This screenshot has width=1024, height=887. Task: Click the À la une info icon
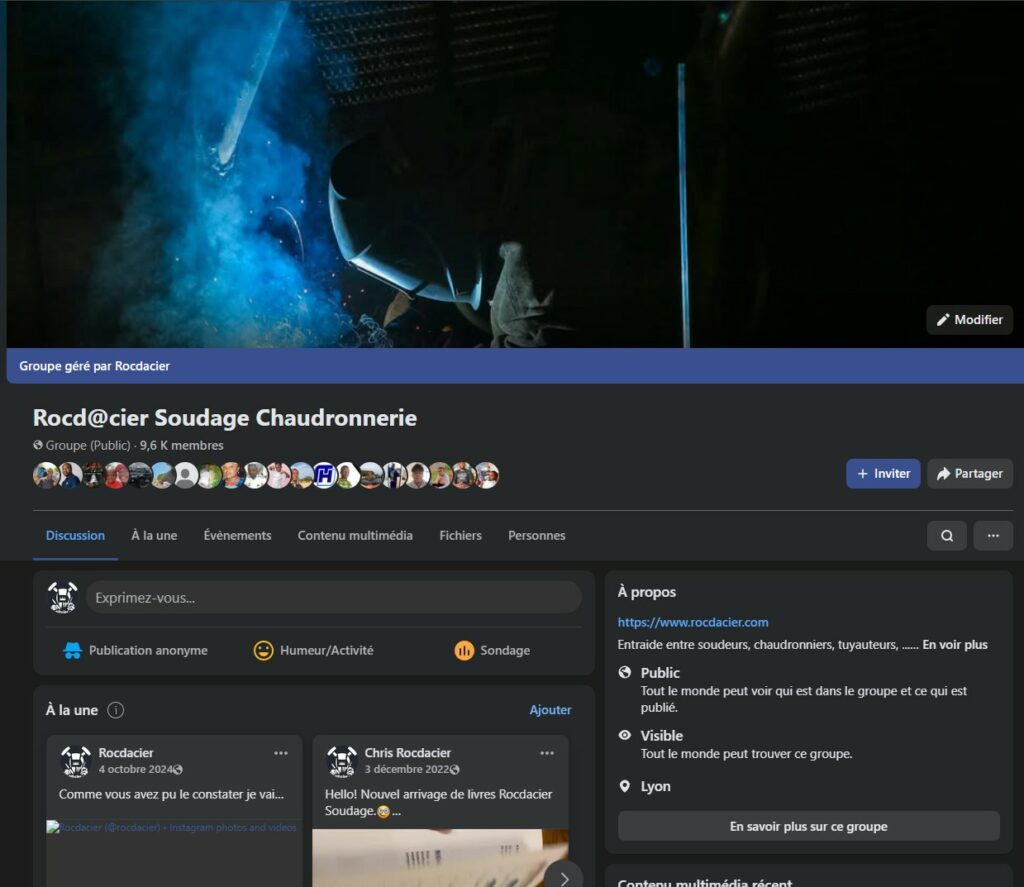(x=116, y=710)
